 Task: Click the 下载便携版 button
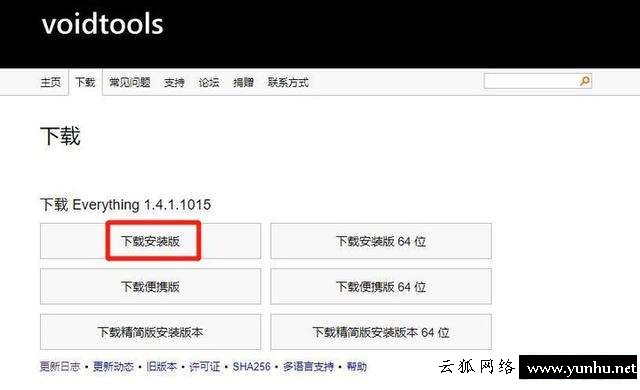click(x=150, y=287)
